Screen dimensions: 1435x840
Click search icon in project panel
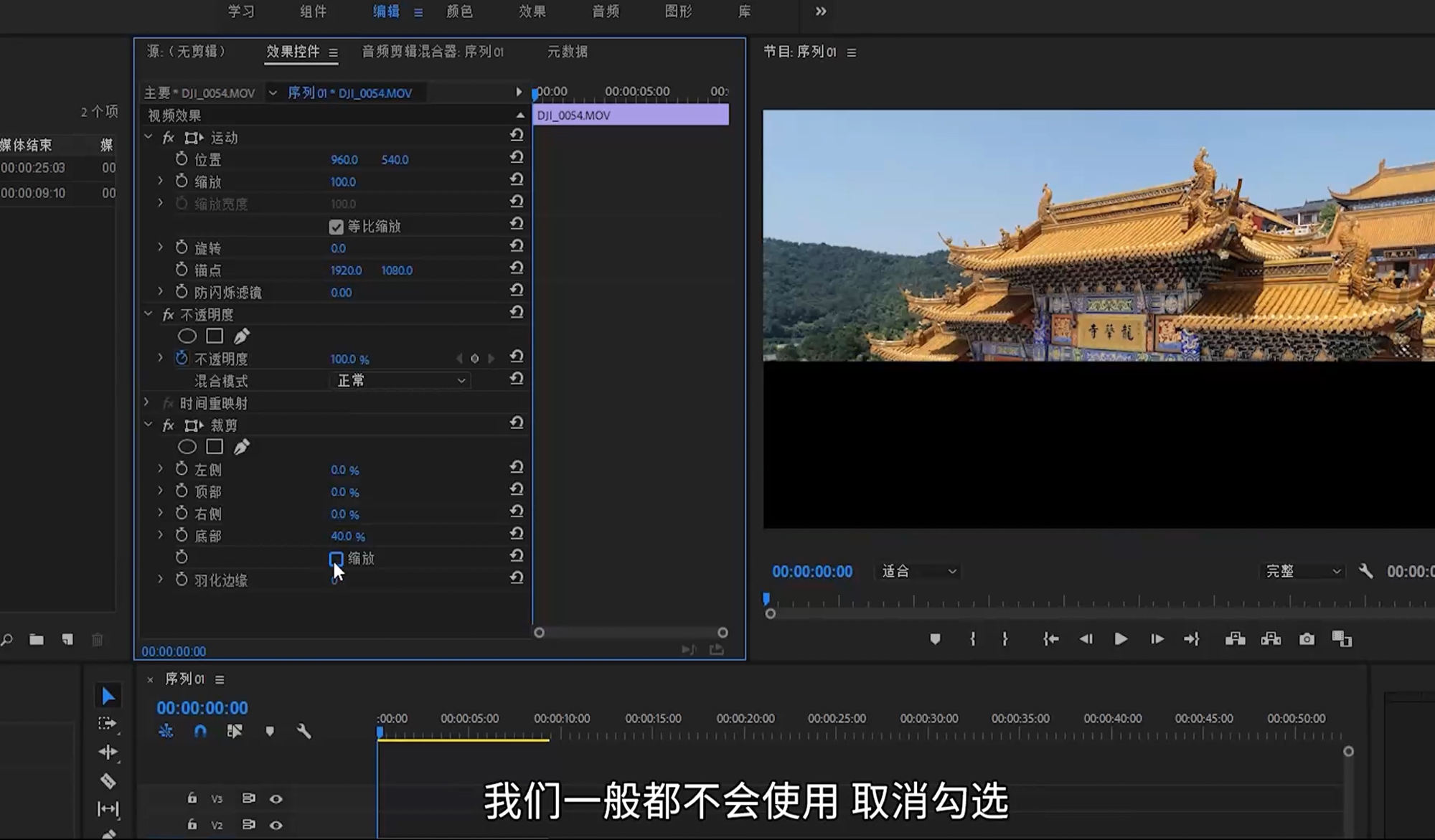tap(6, 639)
